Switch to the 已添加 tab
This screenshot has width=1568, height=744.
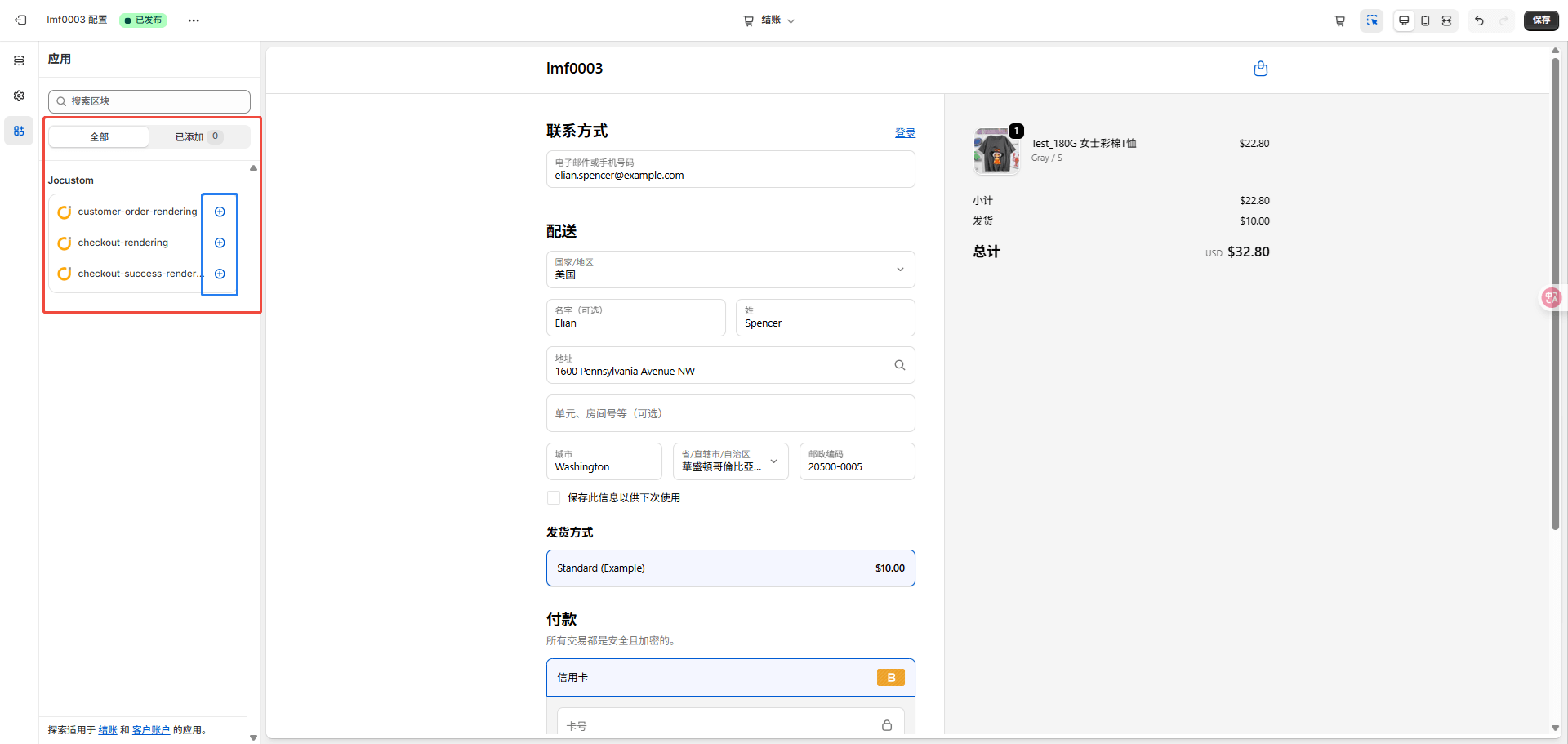(x=198, y=136)
